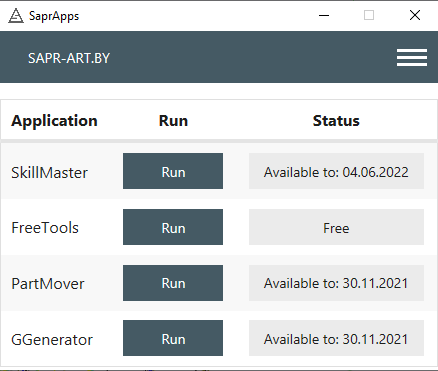Click the Status column header
Screen dimensions: 438x371
pos(336,121)
